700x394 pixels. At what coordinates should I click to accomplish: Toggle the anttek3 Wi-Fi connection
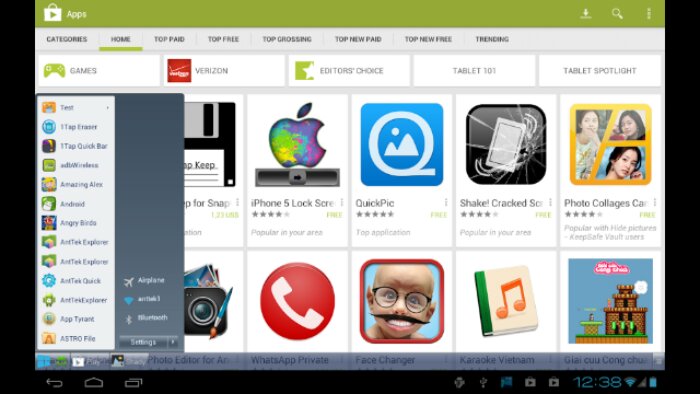pos(142,299)
